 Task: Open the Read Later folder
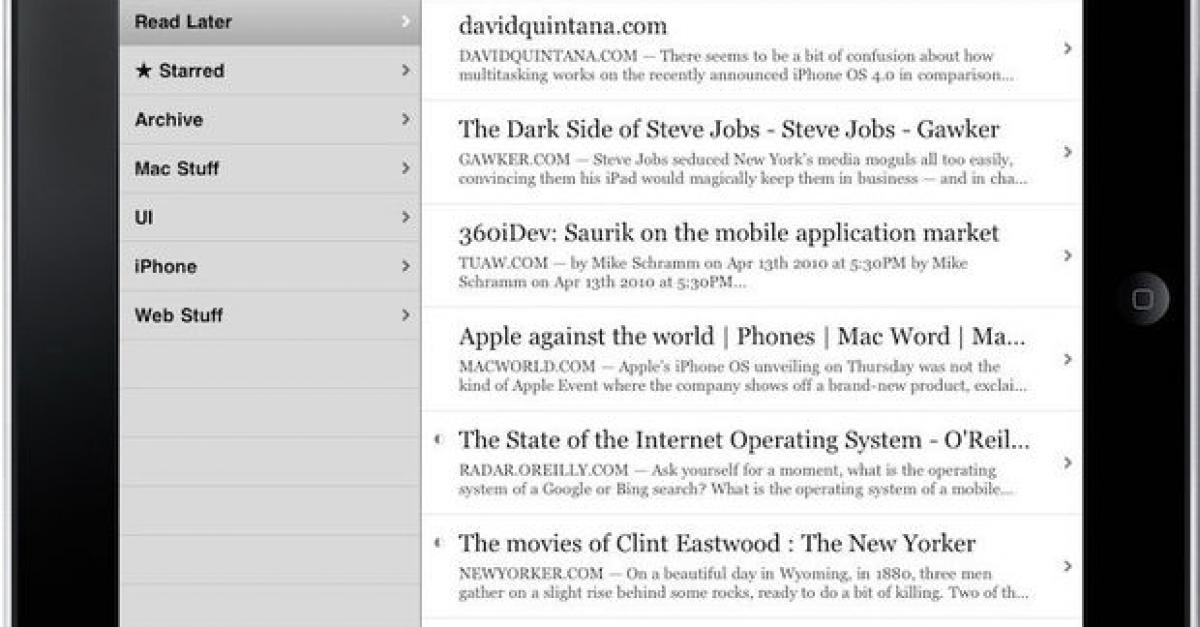[x=270, y=22]
